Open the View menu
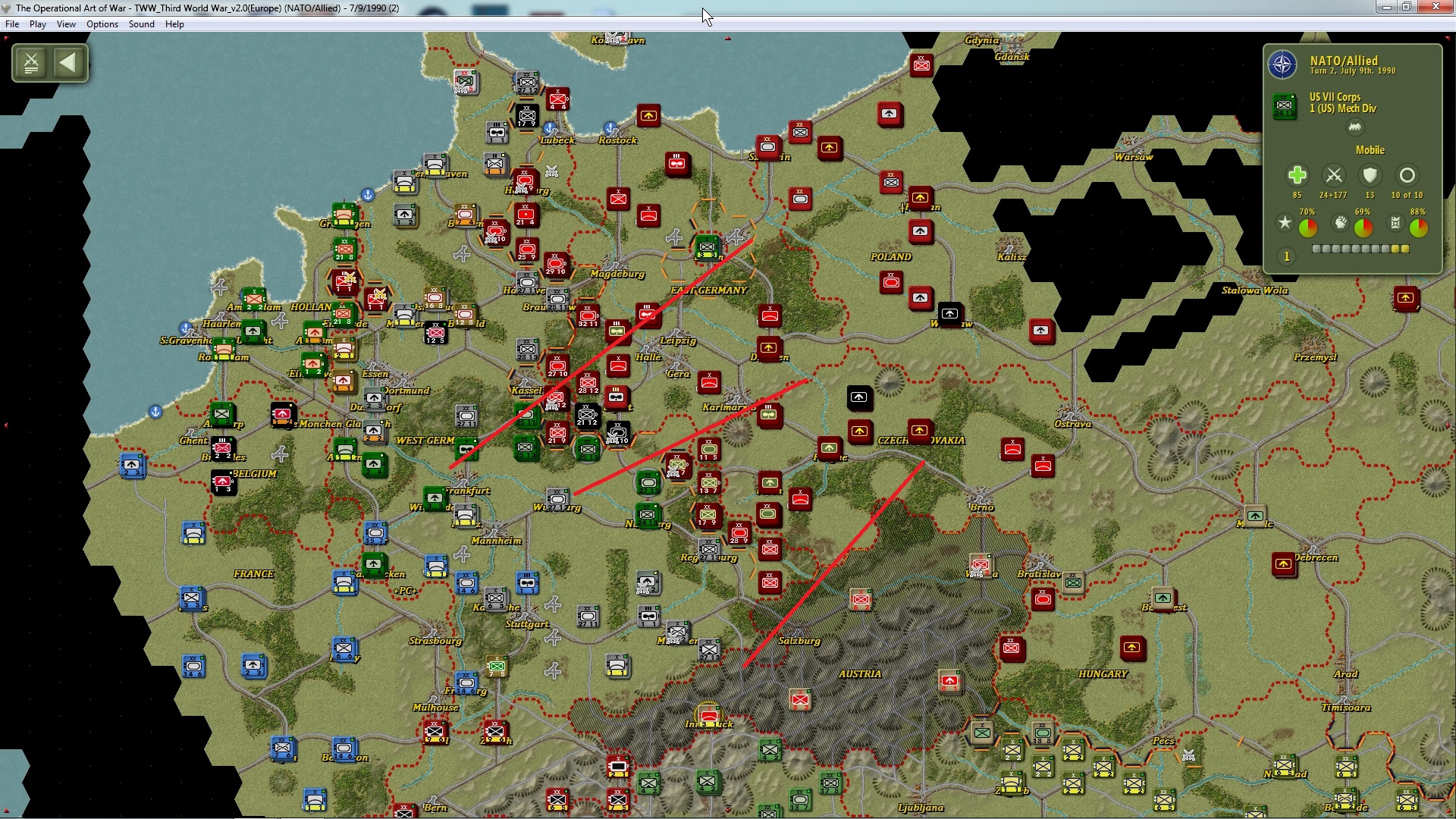The height and width of the screenshot is (819, 1456). pos(66,24)
